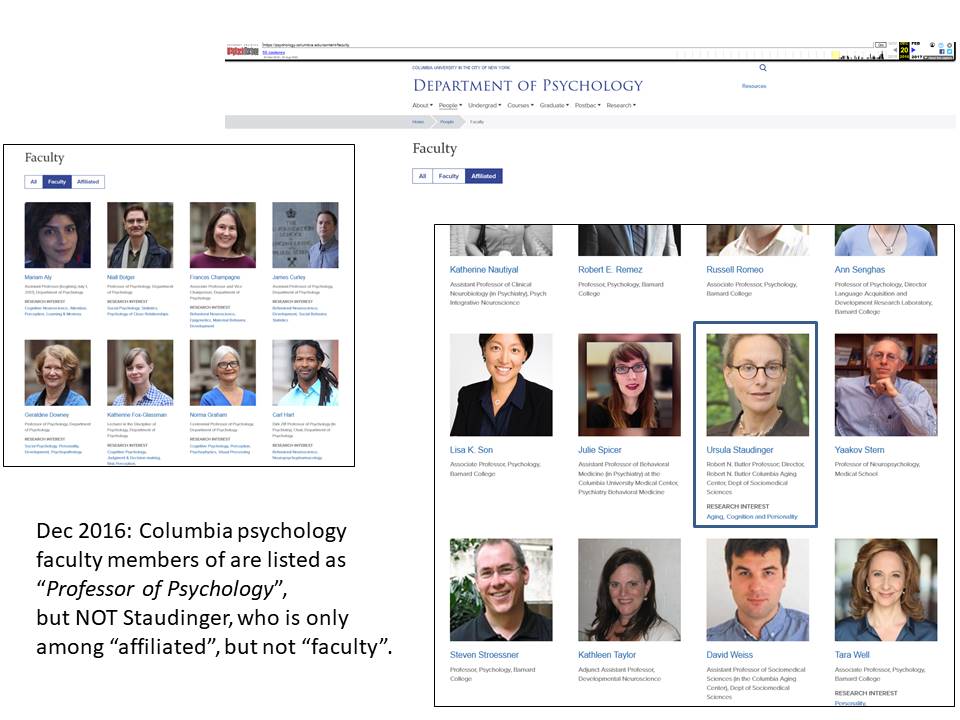Select Lisa K. Son's photo
Screen dimensions: 960x720
click(x=501, y=385)
